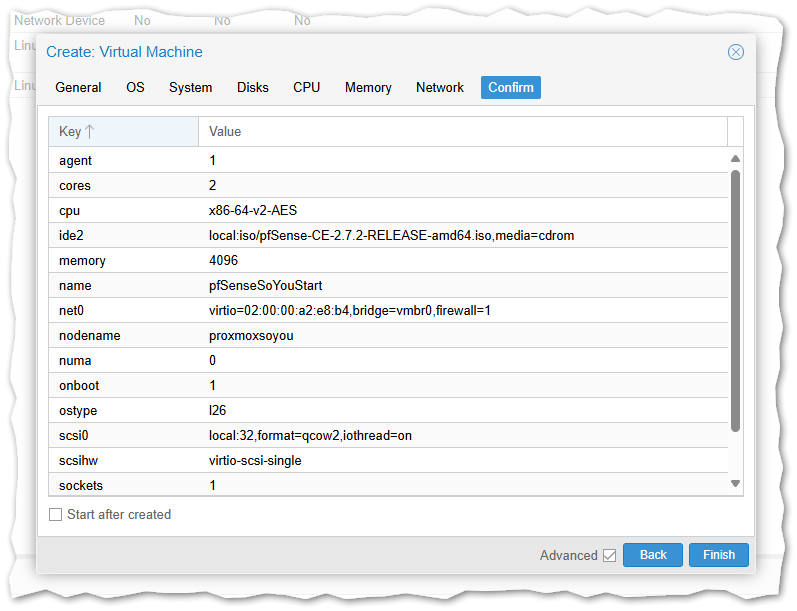Select the Confirm tab
Screen dimensions: 797x611
tap(511, 88)
